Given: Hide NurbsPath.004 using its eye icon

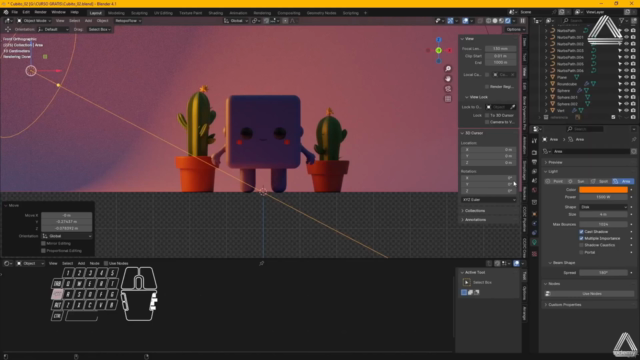Looking at the screenshot, I should pos(626,57).
